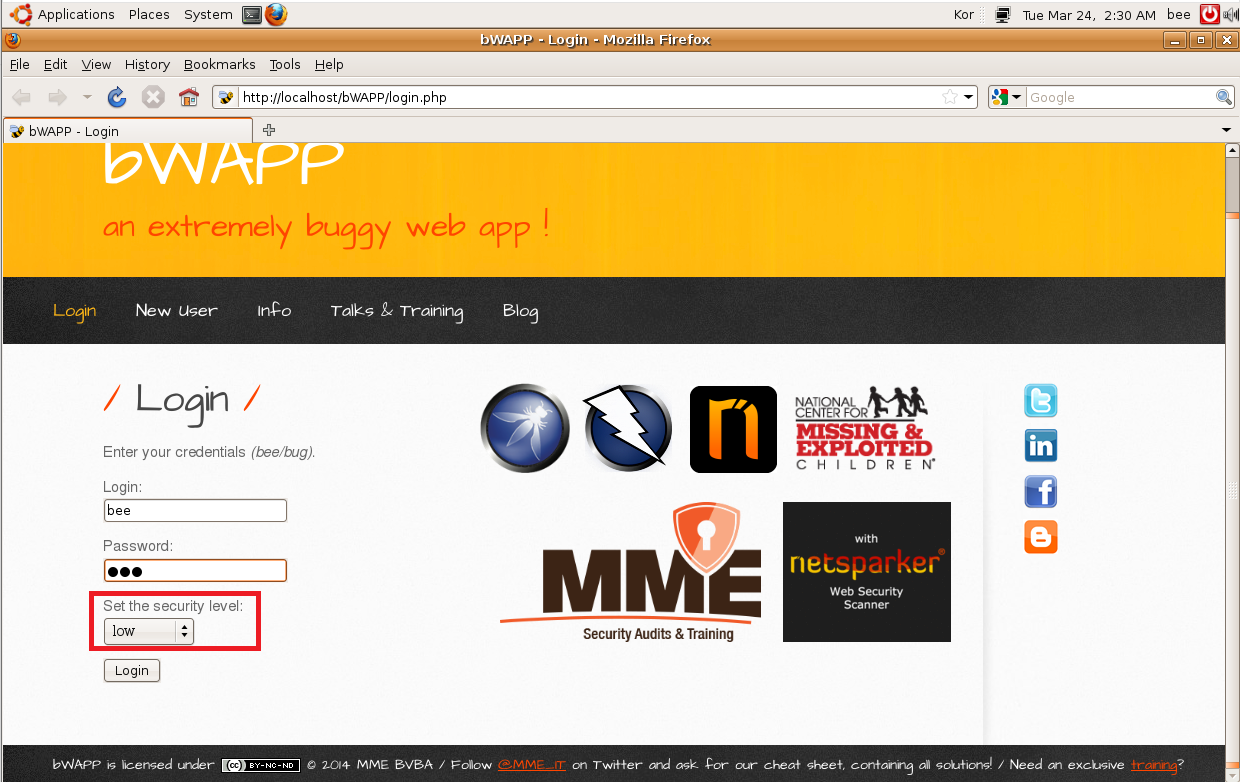
Task: Open the File menu
Action: click(x=19, y=64)
